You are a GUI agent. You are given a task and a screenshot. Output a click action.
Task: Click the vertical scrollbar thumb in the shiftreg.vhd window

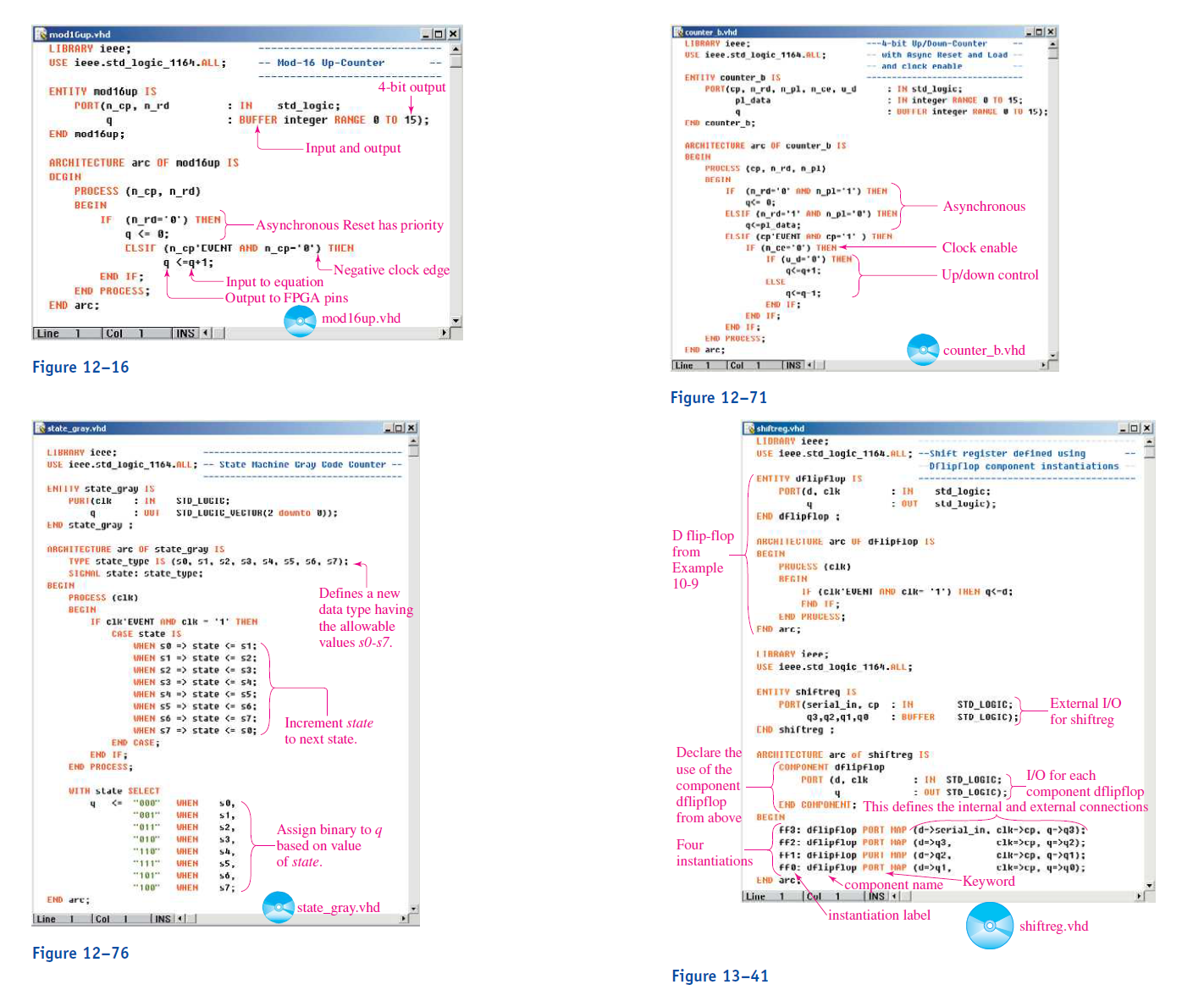pos(1149,452)
